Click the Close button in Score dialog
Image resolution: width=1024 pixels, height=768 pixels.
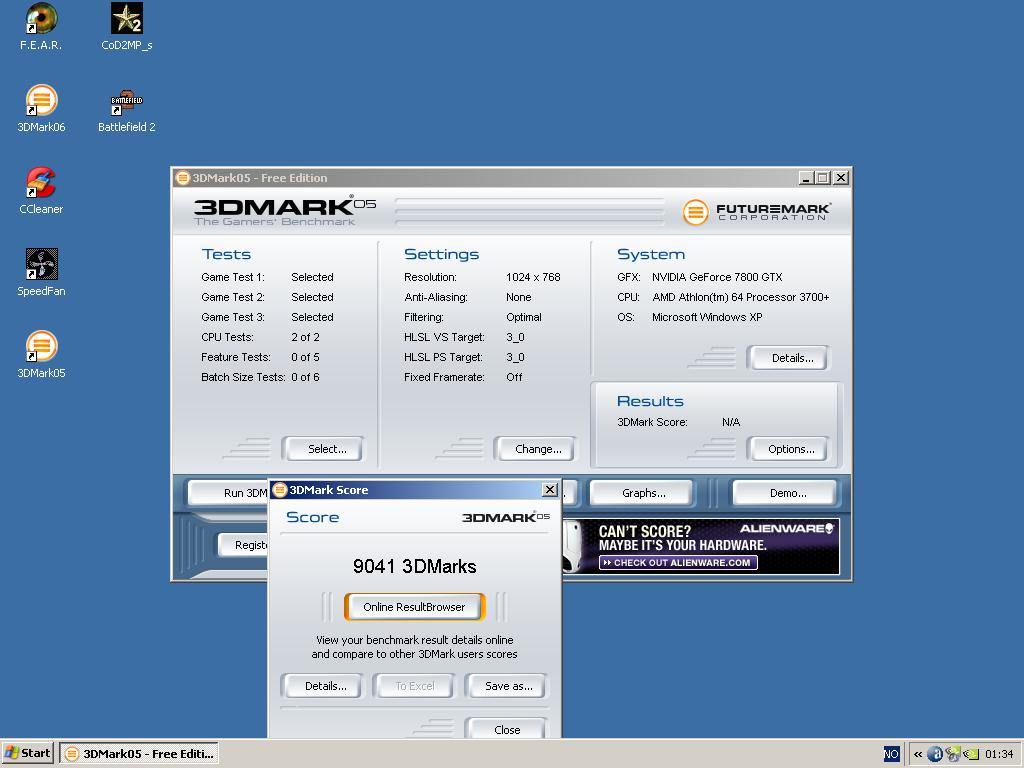[507, 729]
